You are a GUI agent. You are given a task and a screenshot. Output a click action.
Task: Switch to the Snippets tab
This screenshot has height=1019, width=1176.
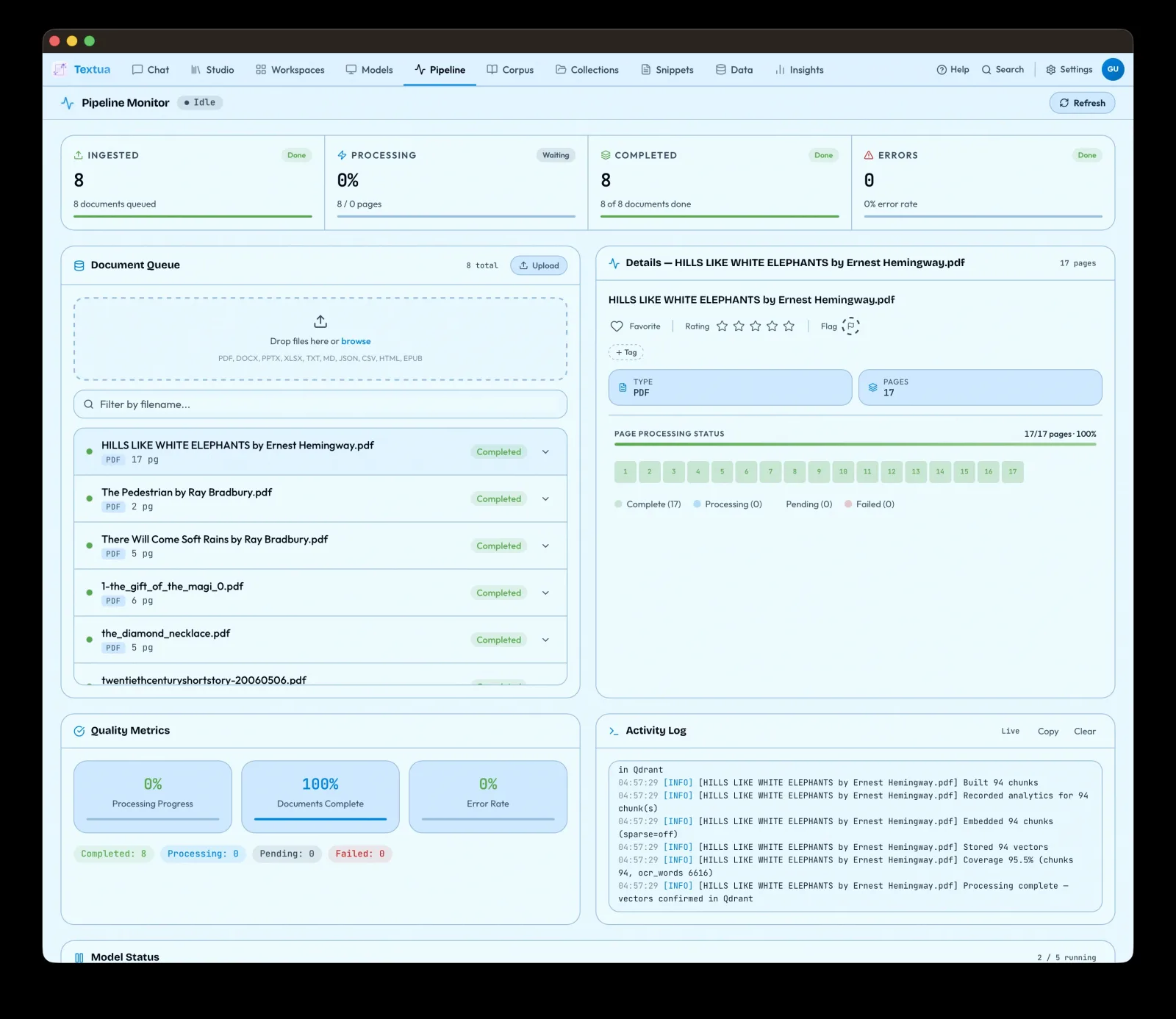667,70
